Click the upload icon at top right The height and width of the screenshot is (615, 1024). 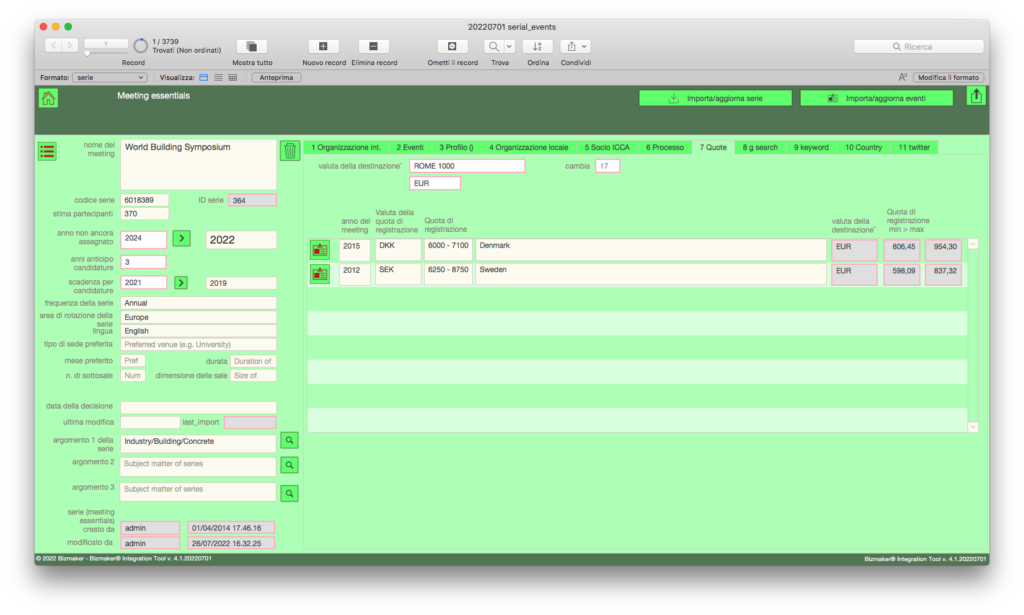(x=976, y=97)
